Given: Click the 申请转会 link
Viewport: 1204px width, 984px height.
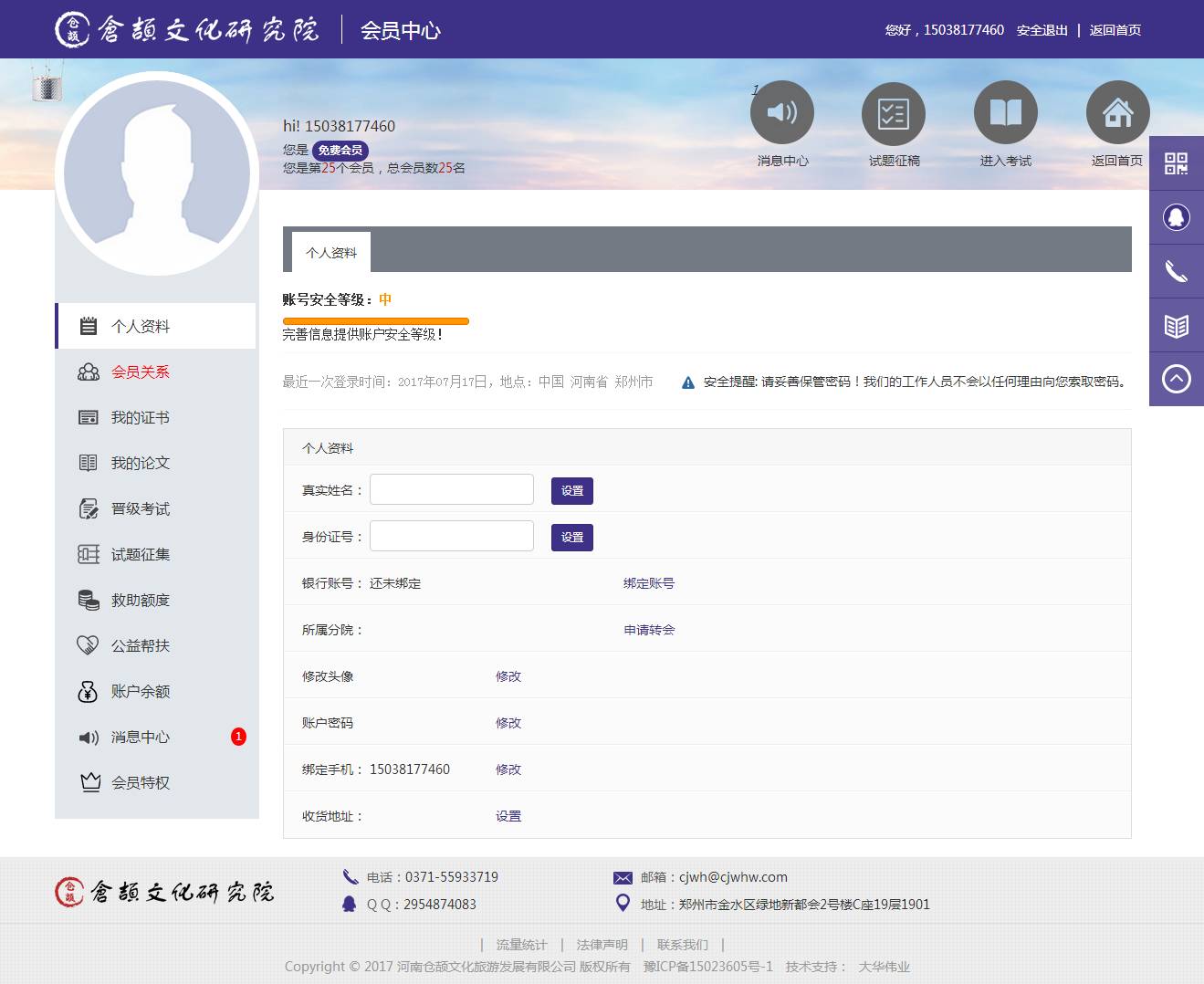Looking at the screenshot, I should click(x=649, y=631).
